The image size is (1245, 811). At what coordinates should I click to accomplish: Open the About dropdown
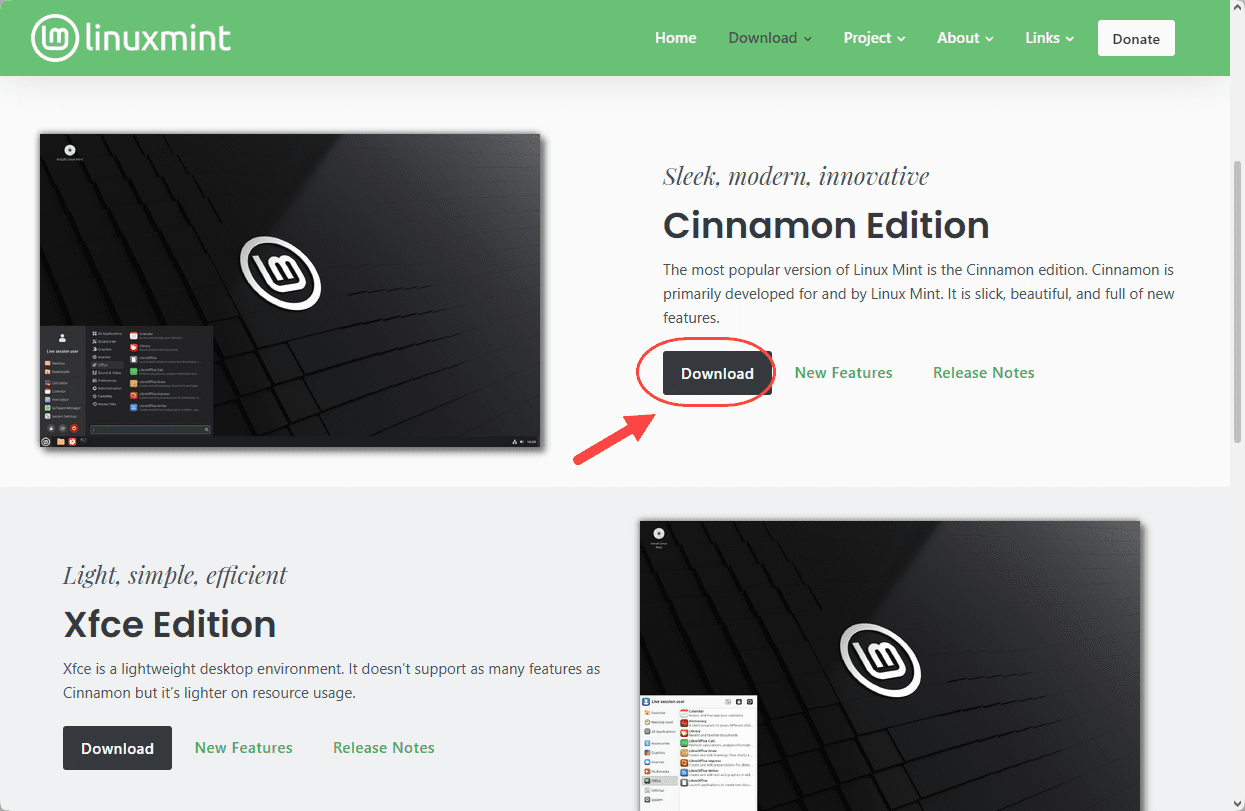click(x=965, y=38)
